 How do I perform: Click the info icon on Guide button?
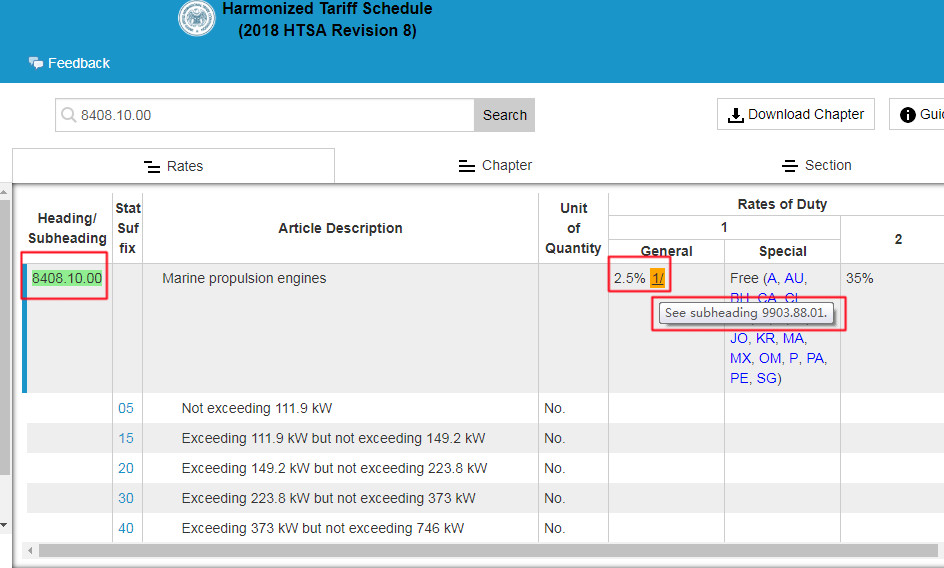point(908,115)
